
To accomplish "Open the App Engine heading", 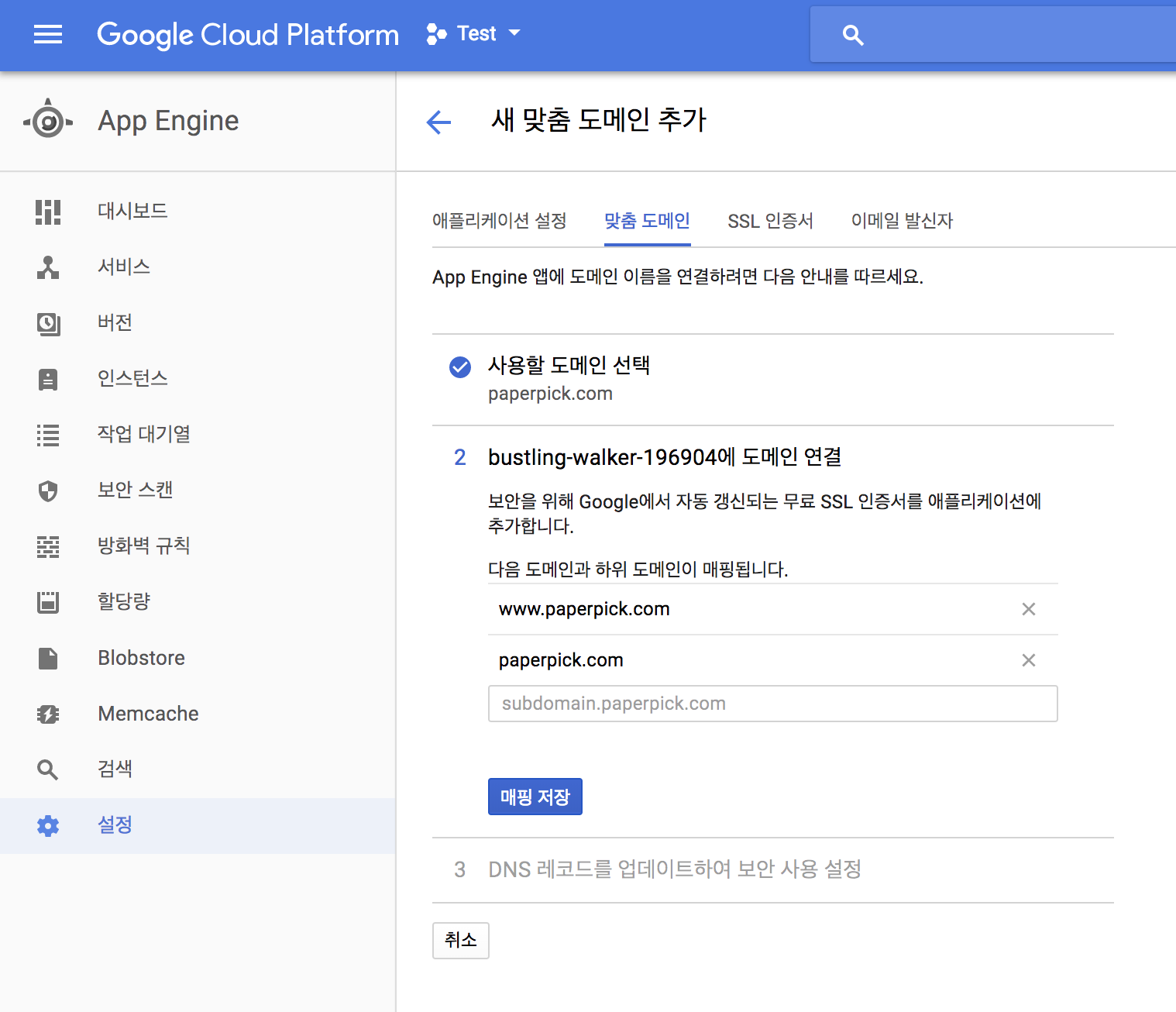I will 168,121.
